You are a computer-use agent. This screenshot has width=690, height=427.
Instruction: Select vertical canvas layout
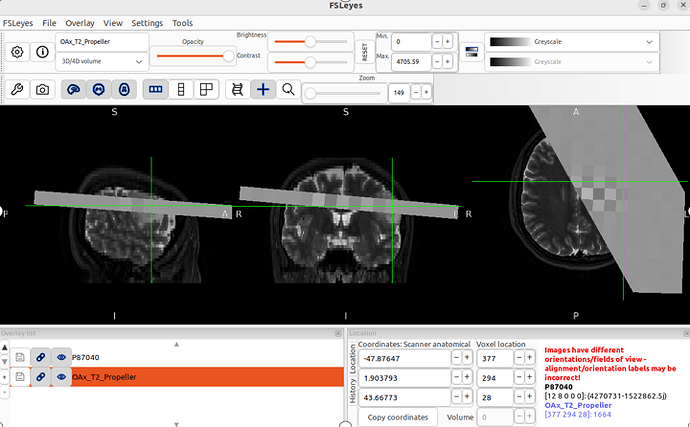181,90
